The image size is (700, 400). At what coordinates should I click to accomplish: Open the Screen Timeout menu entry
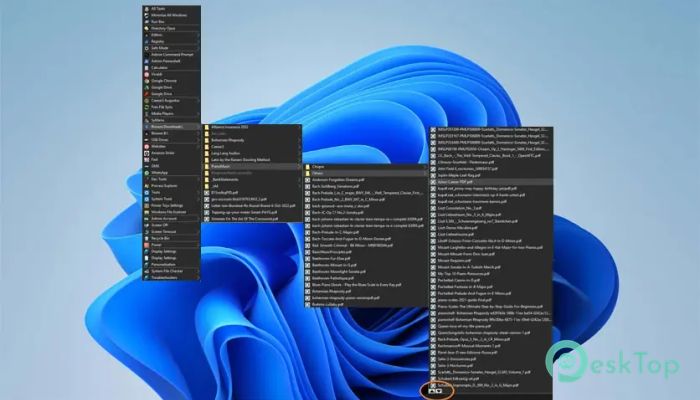pos(171,232)
